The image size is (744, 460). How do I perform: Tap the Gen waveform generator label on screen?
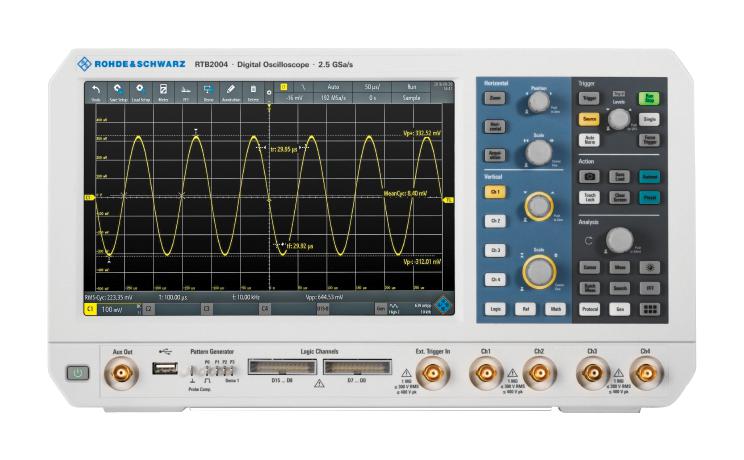click(x=381, y=309)
